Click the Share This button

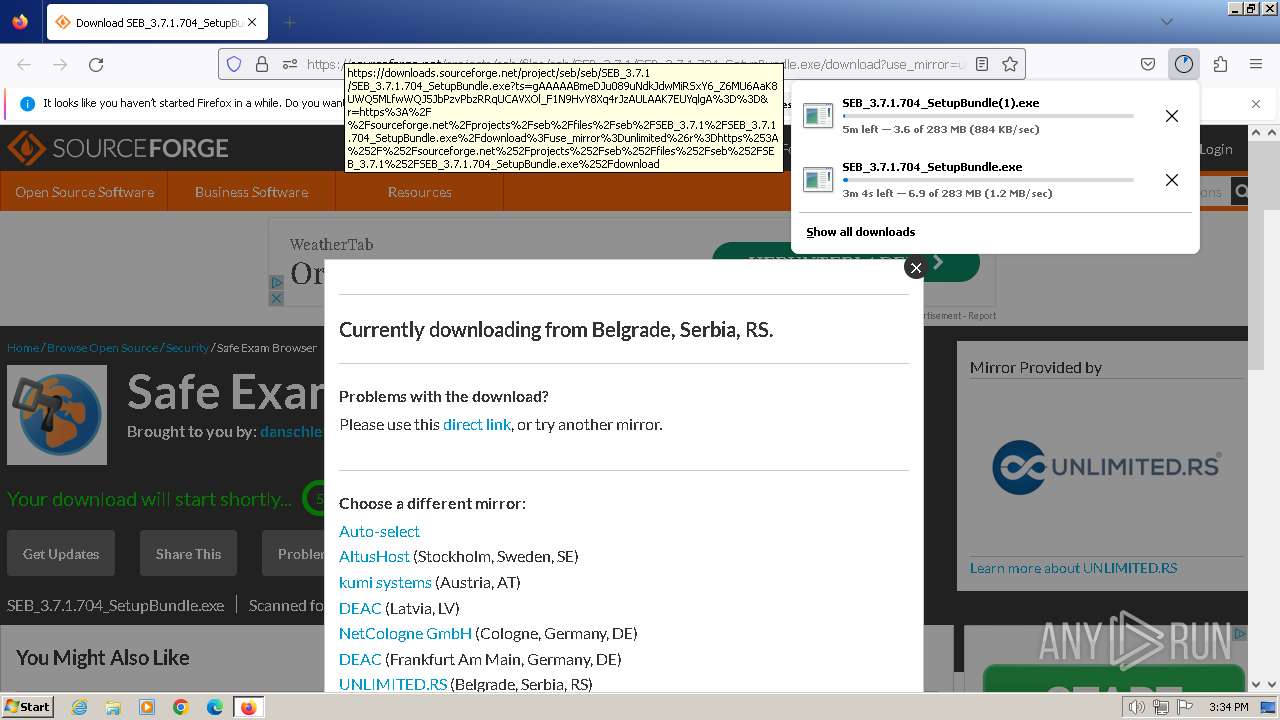(188, 554)
